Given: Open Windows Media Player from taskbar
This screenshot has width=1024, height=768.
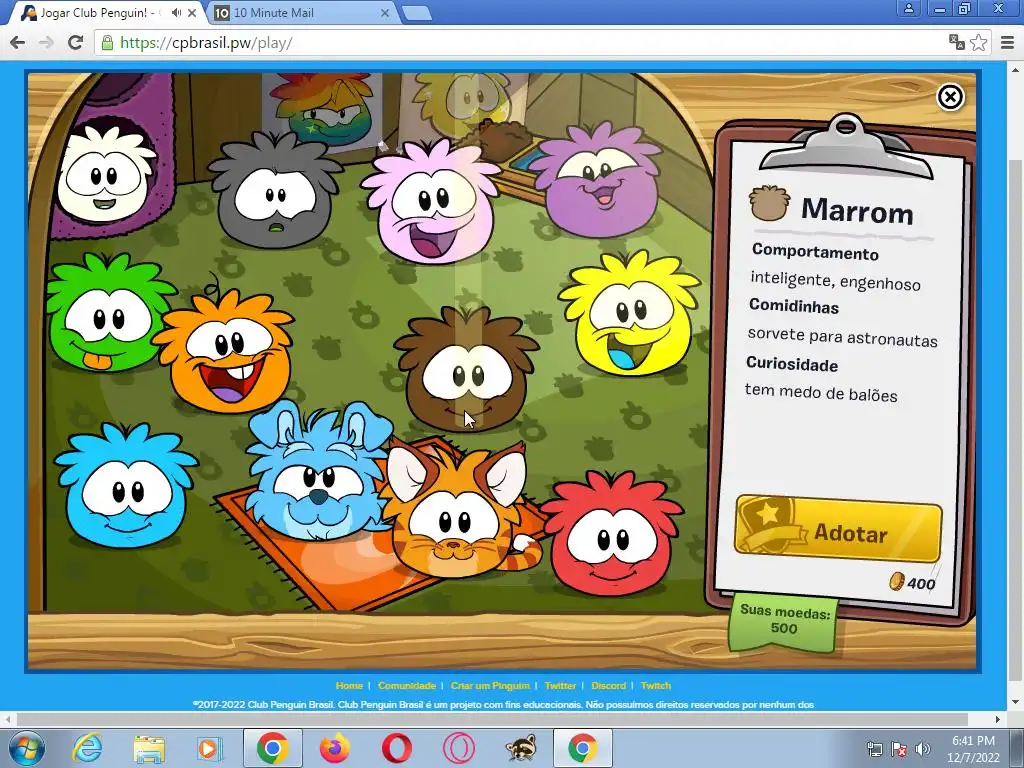Looking at the screenshot, I should pos(209,748).
